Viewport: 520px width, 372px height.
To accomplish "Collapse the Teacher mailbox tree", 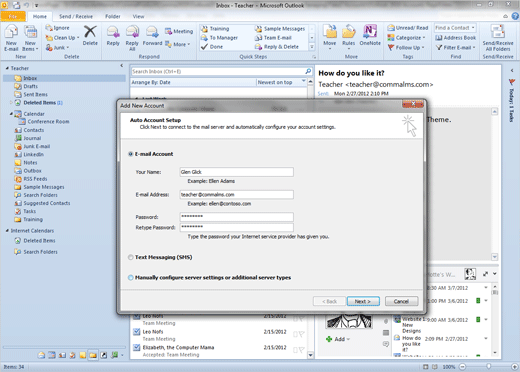I will [7, 68].
